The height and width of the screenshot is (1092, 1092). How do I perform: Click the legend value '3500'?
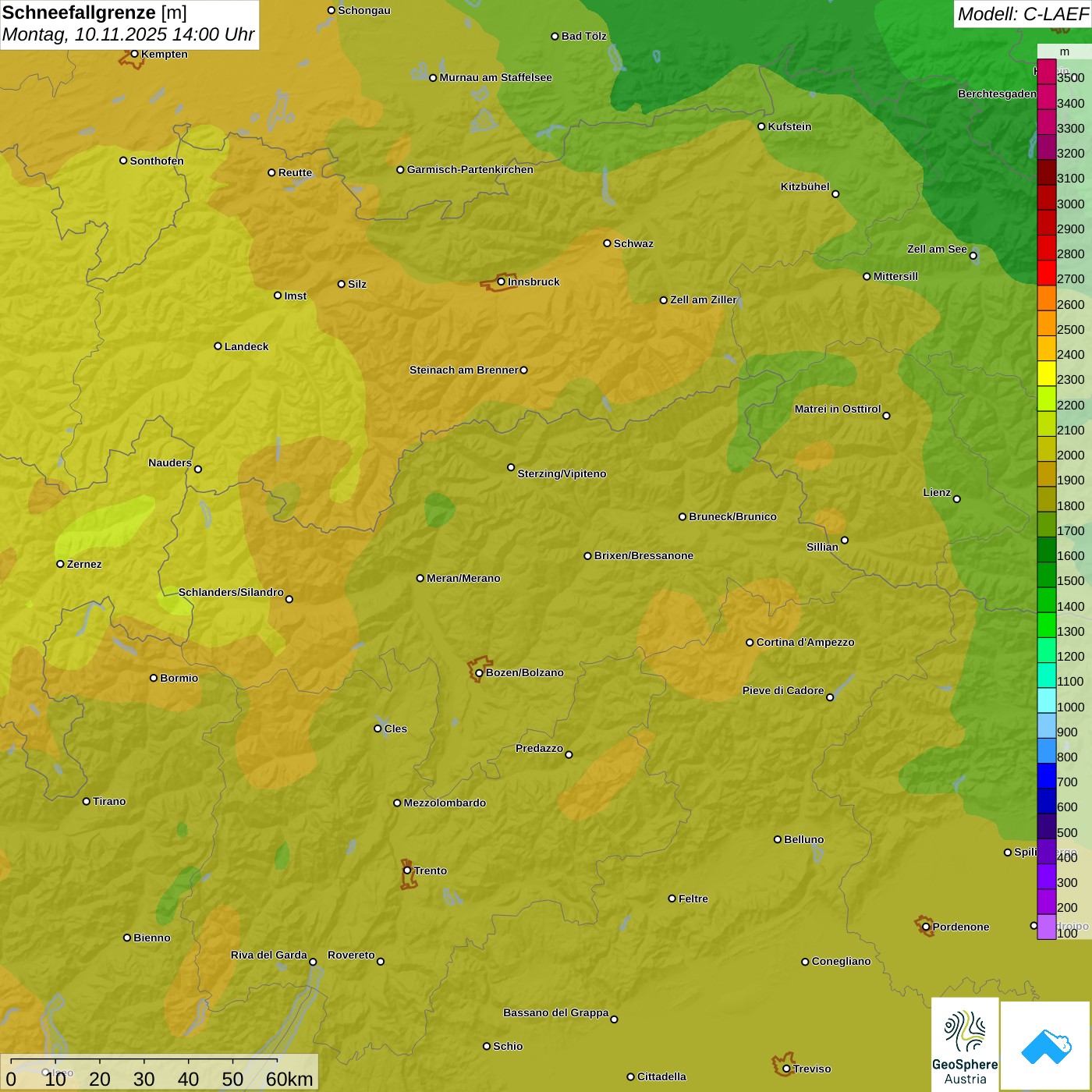click(1071, 78)
